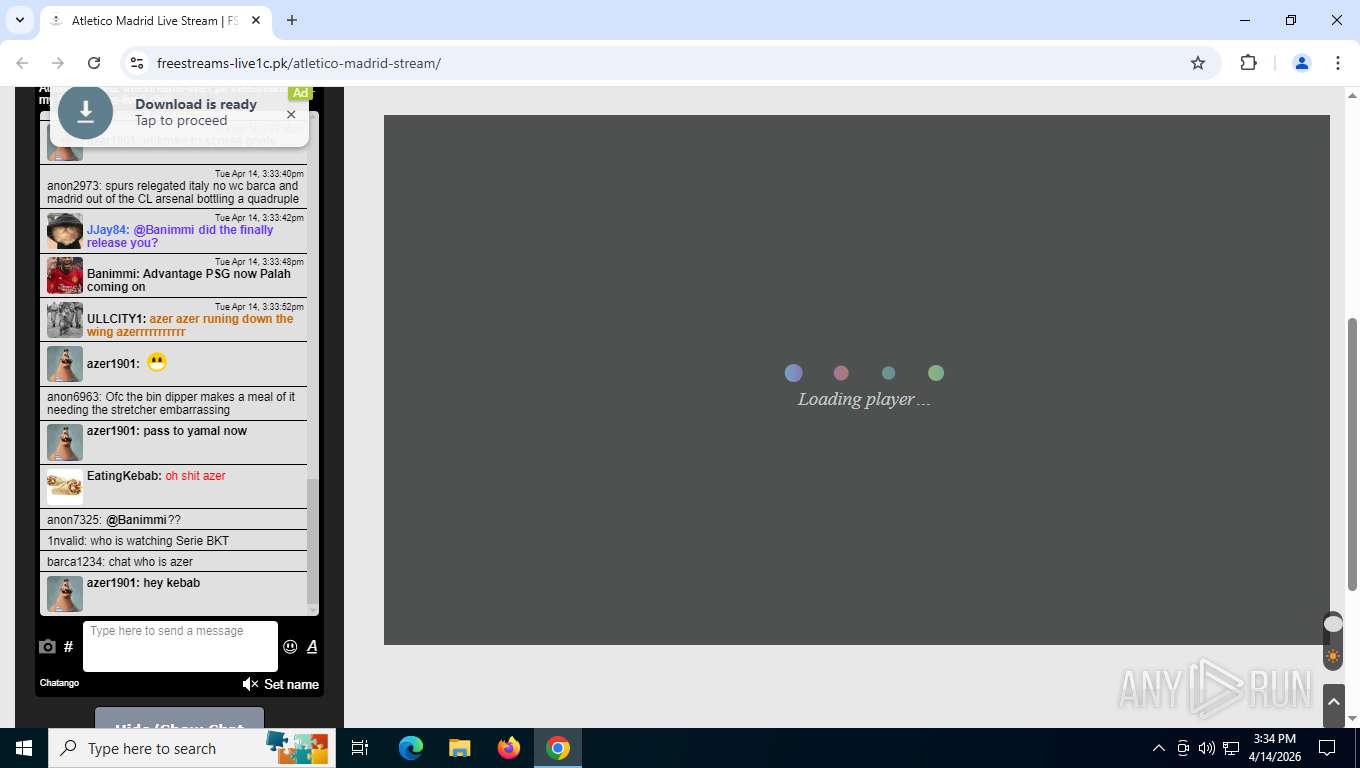Open the text formatting A icon

point(312,647)
